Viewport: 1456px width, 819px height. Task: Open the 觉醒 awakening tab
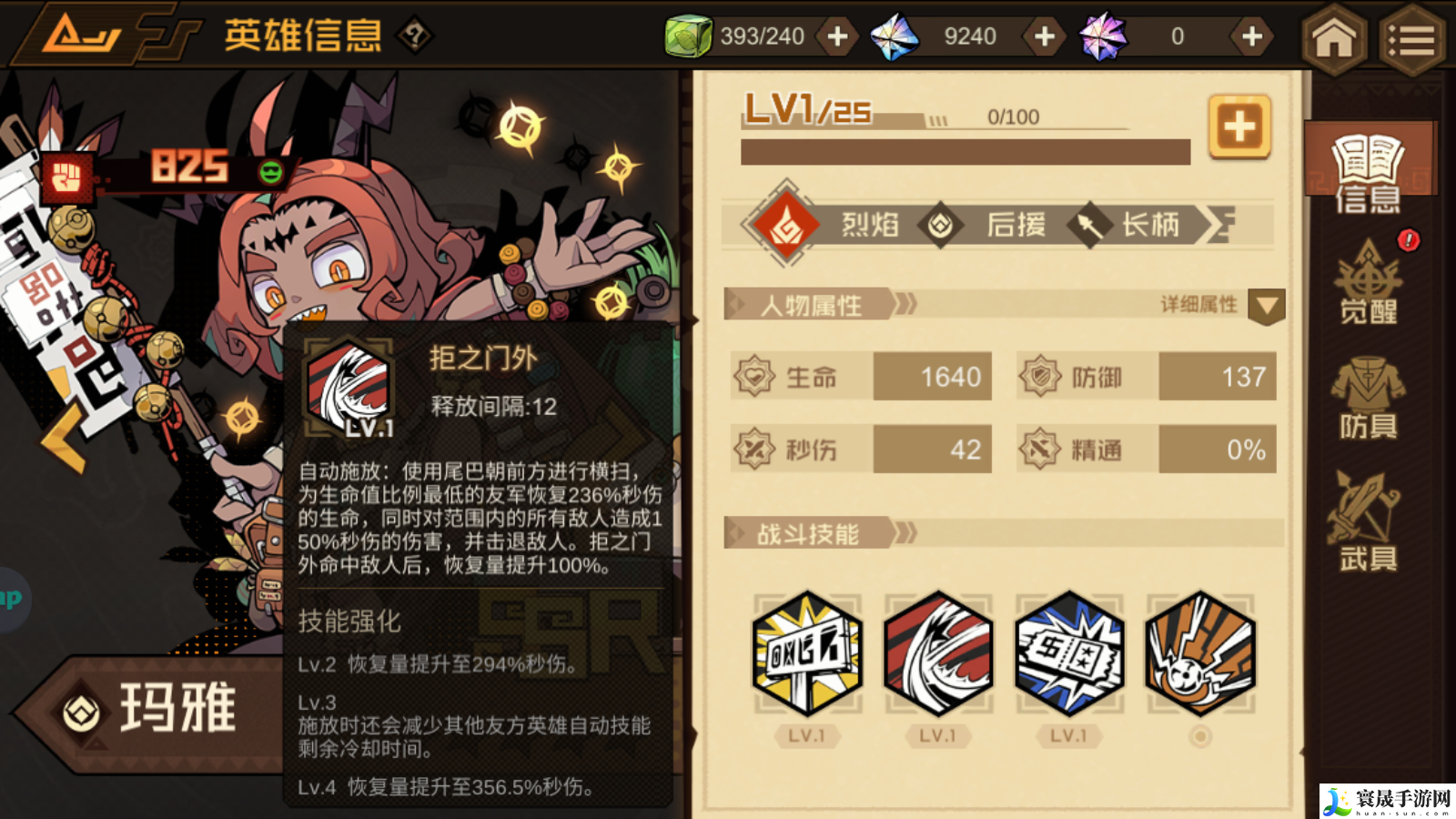1368,282
